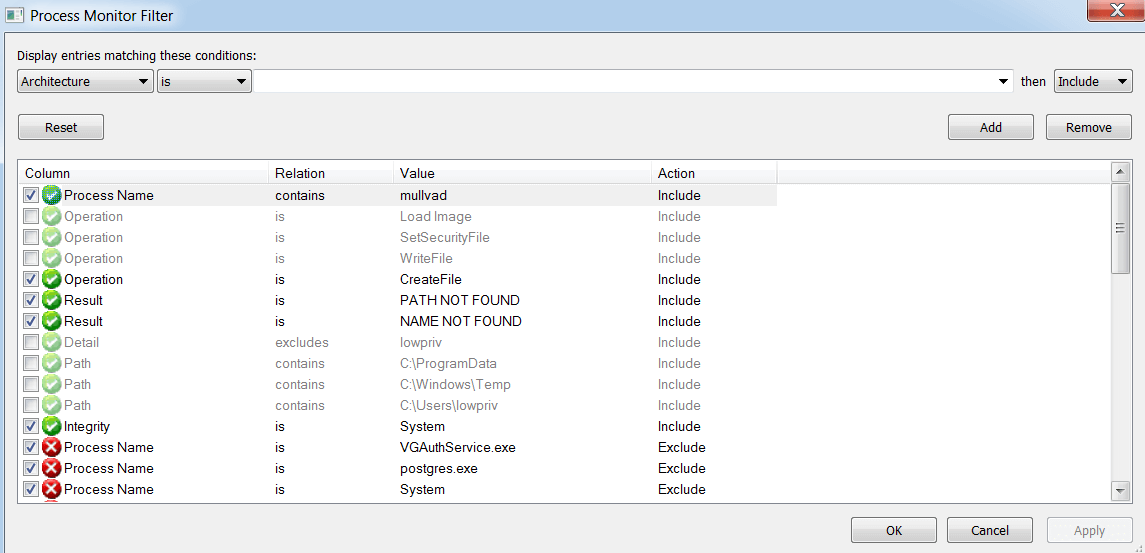Click include icon beside Process Name mullvad row

click(51, 195)
